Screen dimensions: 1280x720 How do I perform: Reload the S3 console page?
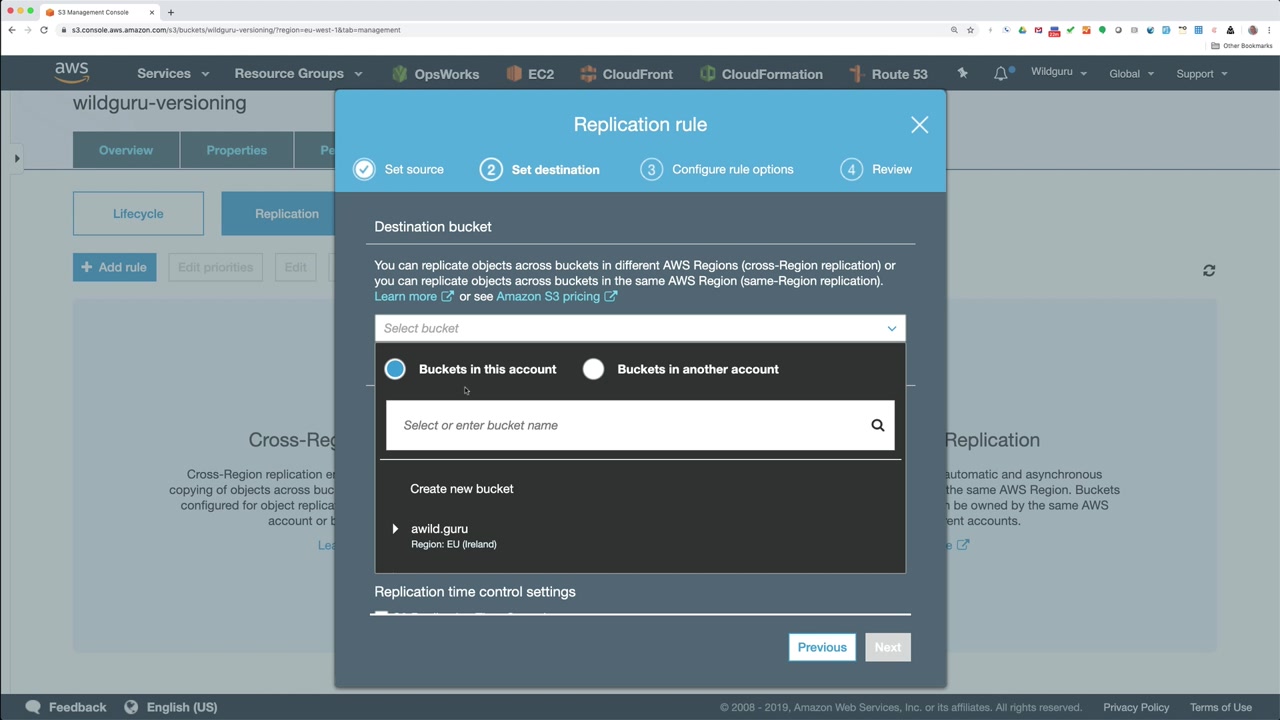[x=44, y=30]
